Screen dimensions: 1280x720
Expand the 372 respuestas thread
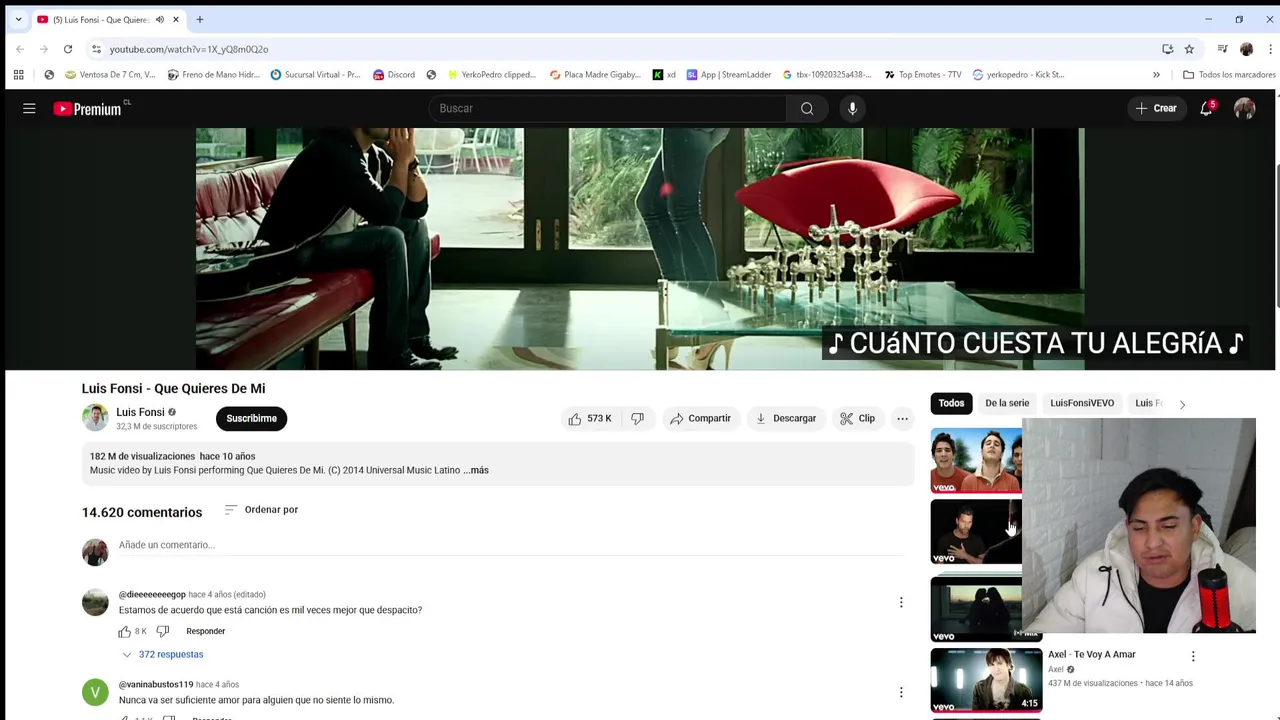pyautogui.click(x=162, y=654)
